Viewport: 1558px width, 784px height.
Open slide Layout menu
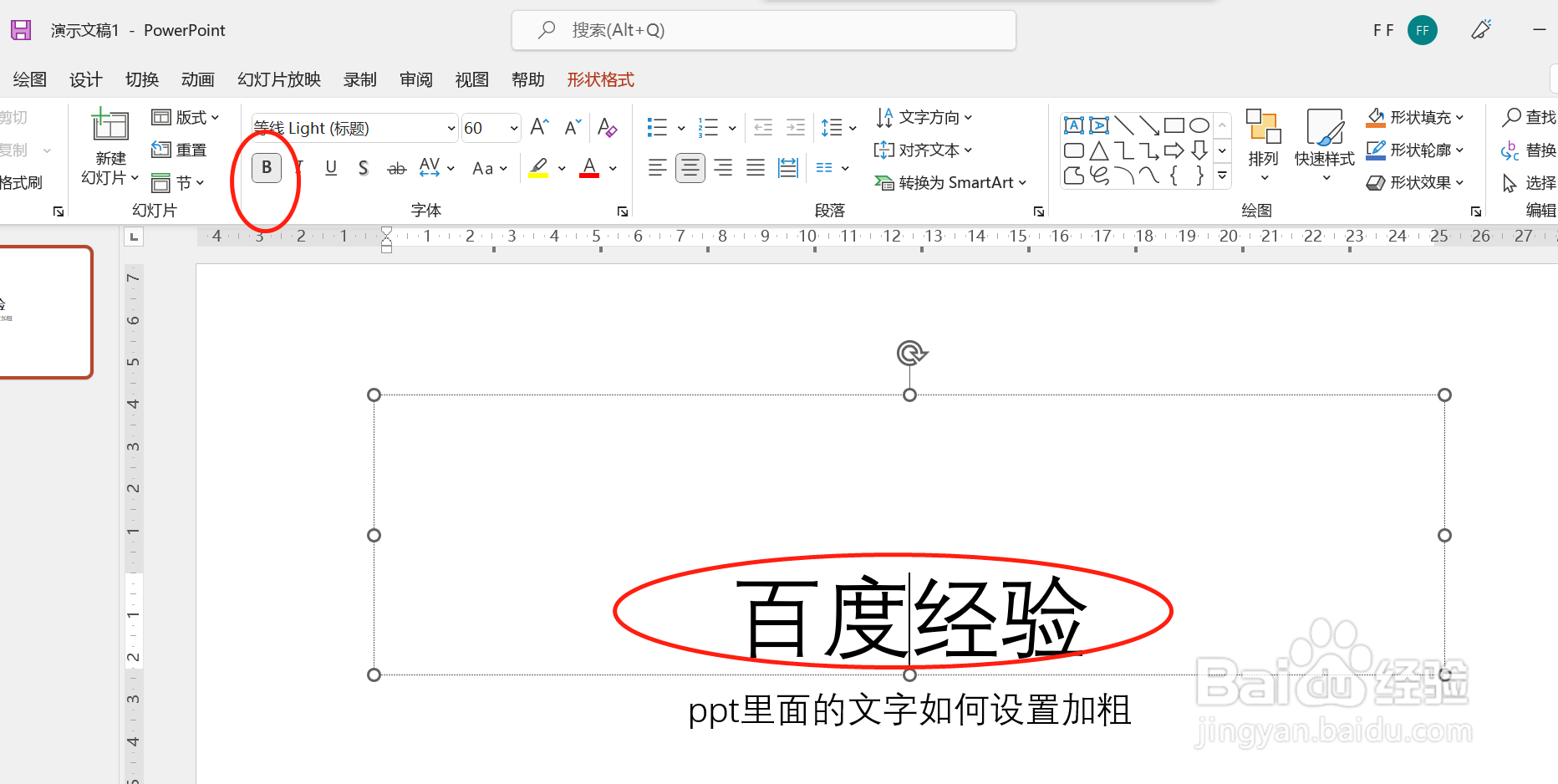tap(186, 117)
